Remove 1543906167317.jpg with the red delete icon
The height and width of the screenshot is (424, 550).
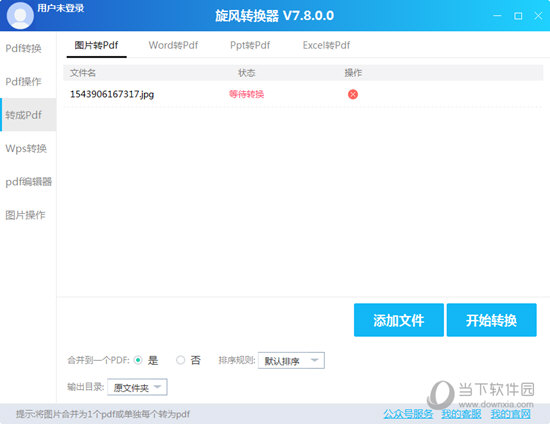(353, 94)
